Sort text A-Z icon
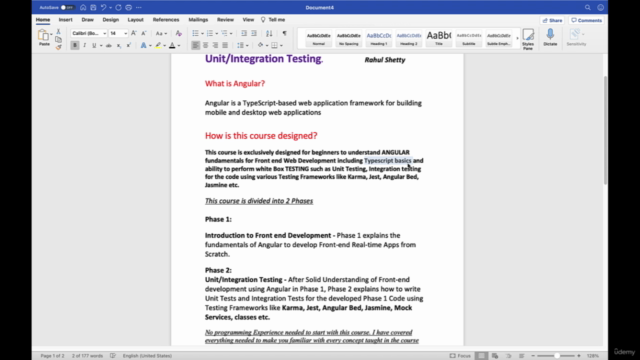 [x=269, y=33]
